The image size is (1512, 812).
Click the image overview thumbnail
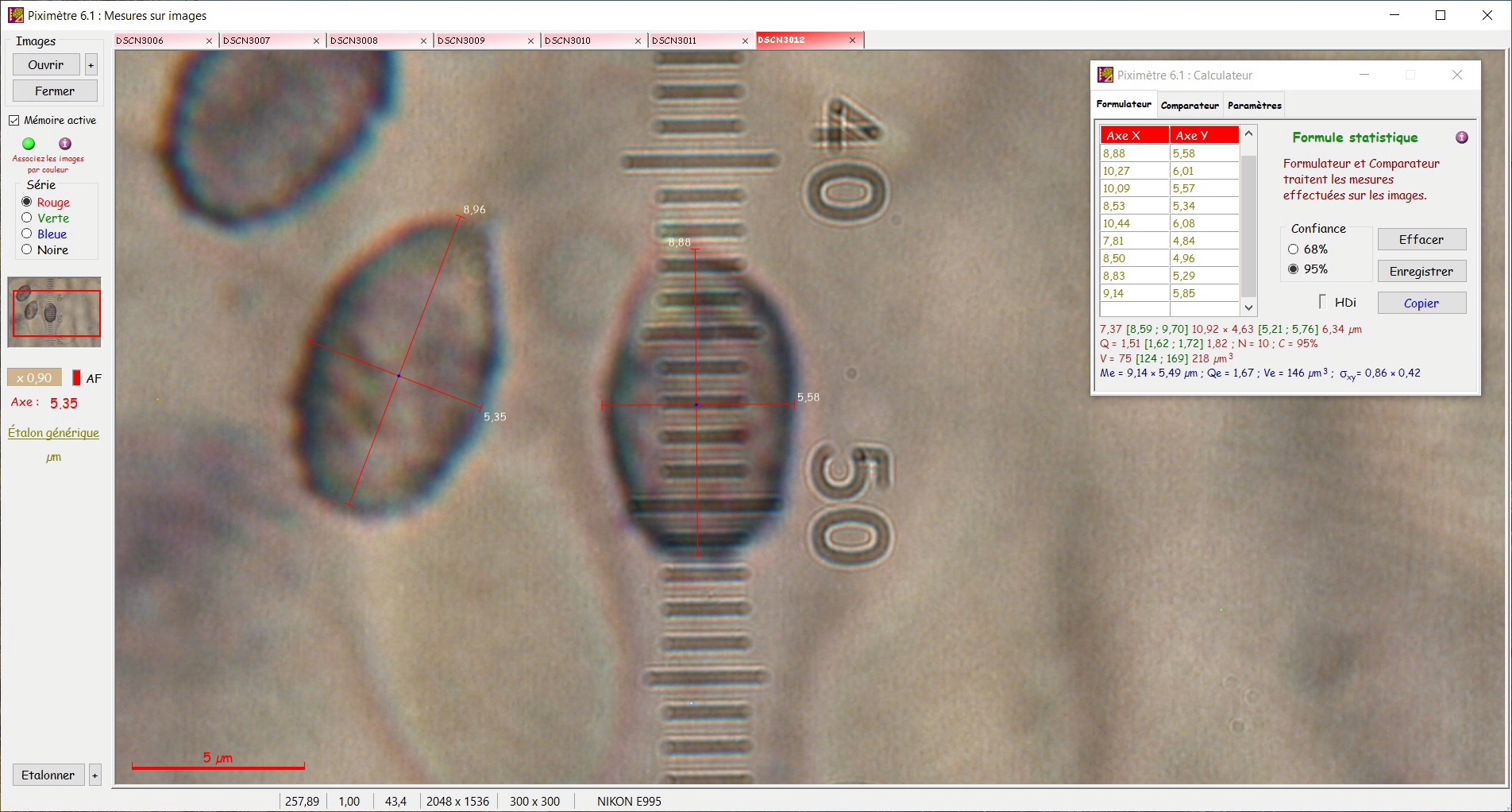tap(54, 311)
